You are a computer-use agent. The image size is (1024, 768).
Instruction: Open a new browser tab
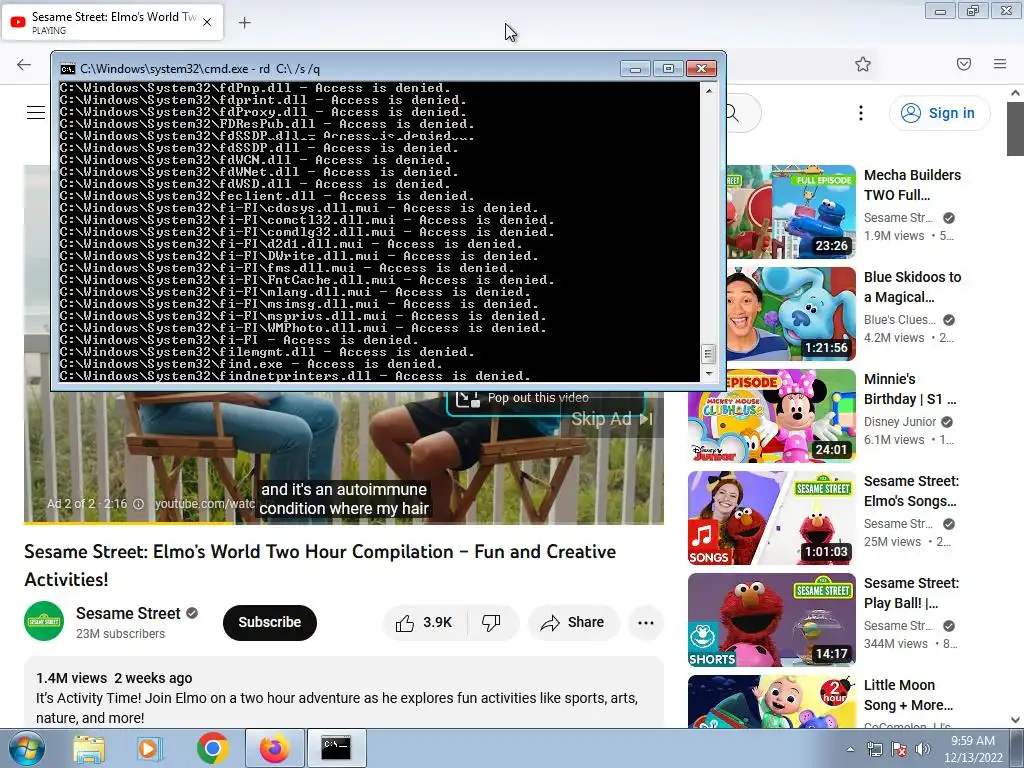244,23
